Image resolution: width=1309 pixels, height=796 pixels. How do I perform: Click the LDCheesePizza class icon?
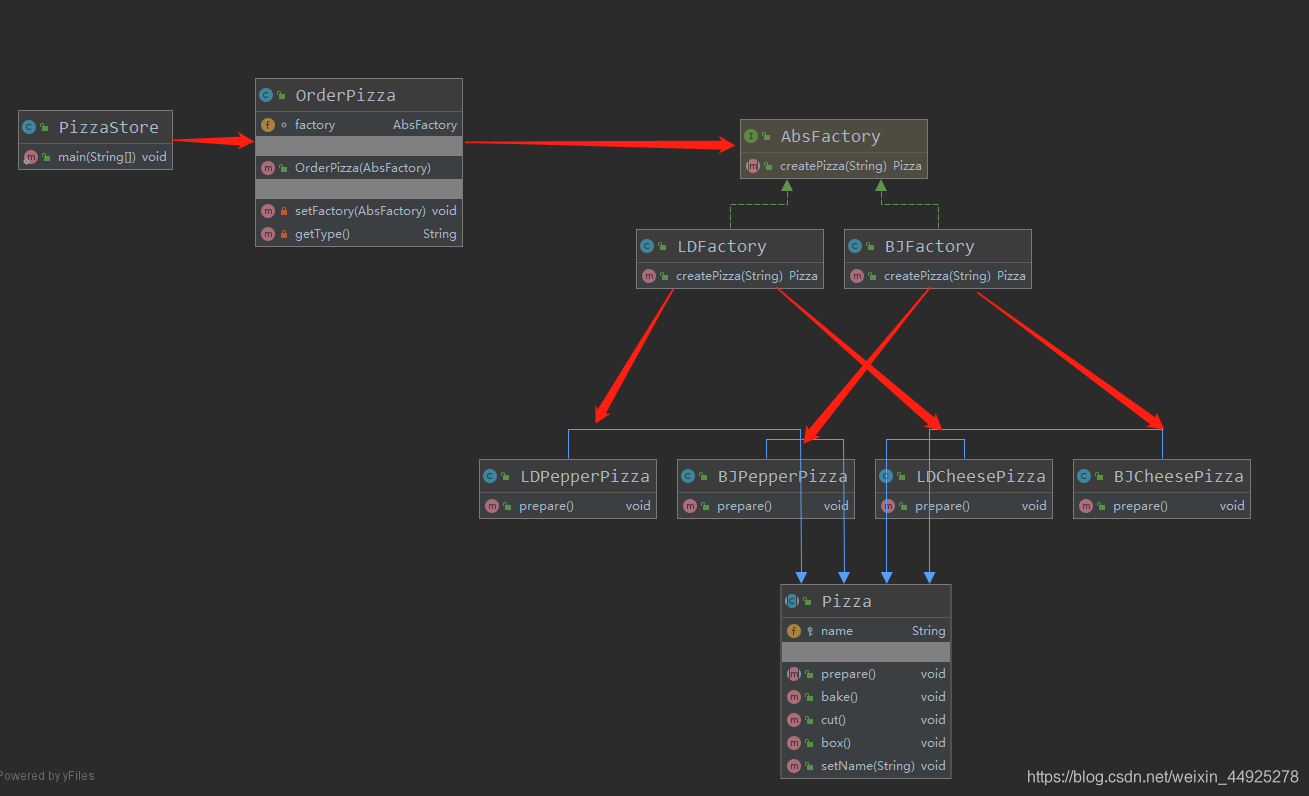click(886, 476)
